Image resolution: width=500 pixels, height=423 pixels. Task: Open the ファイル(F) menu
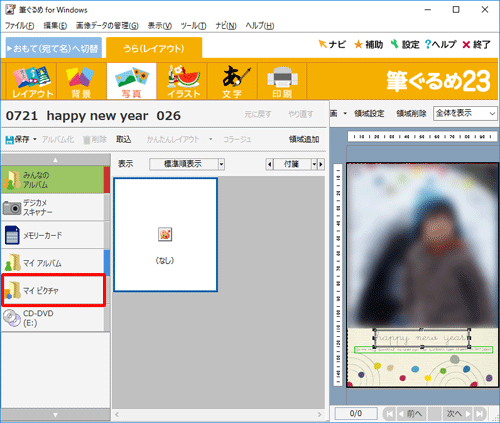19,26
